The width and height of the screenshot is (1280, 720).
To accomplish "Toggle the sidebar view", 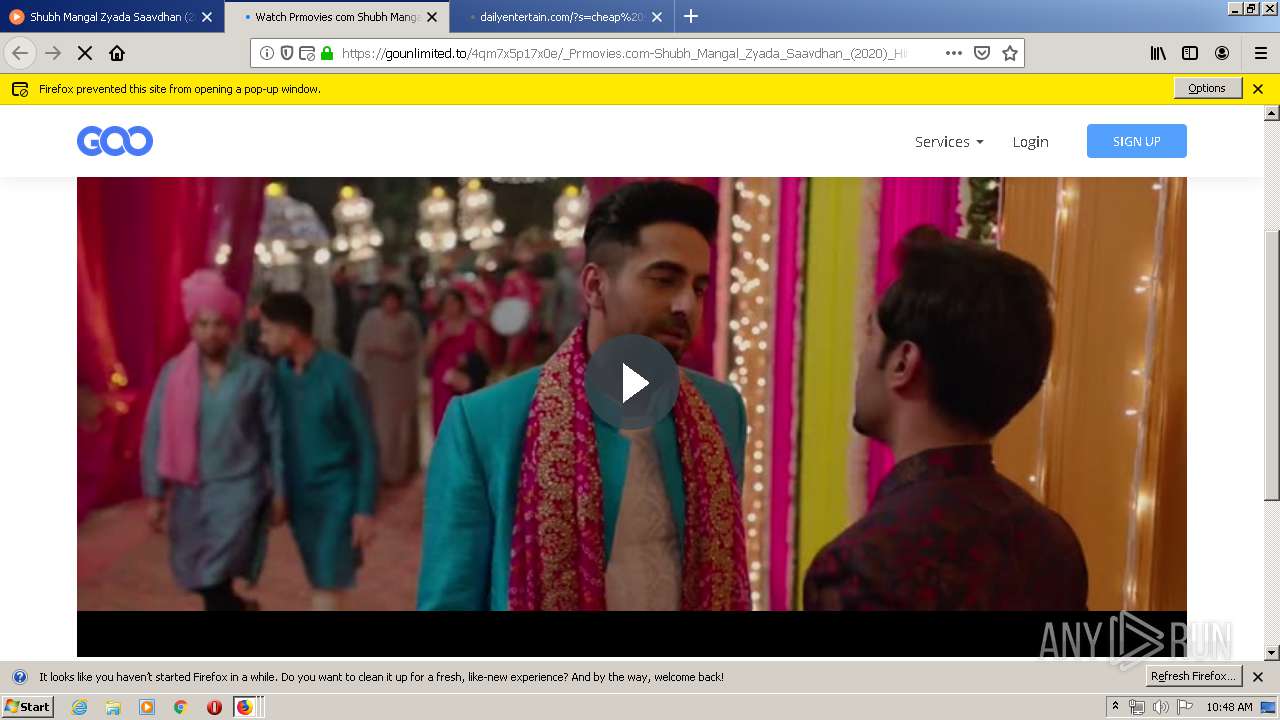I will [1190, 53].
